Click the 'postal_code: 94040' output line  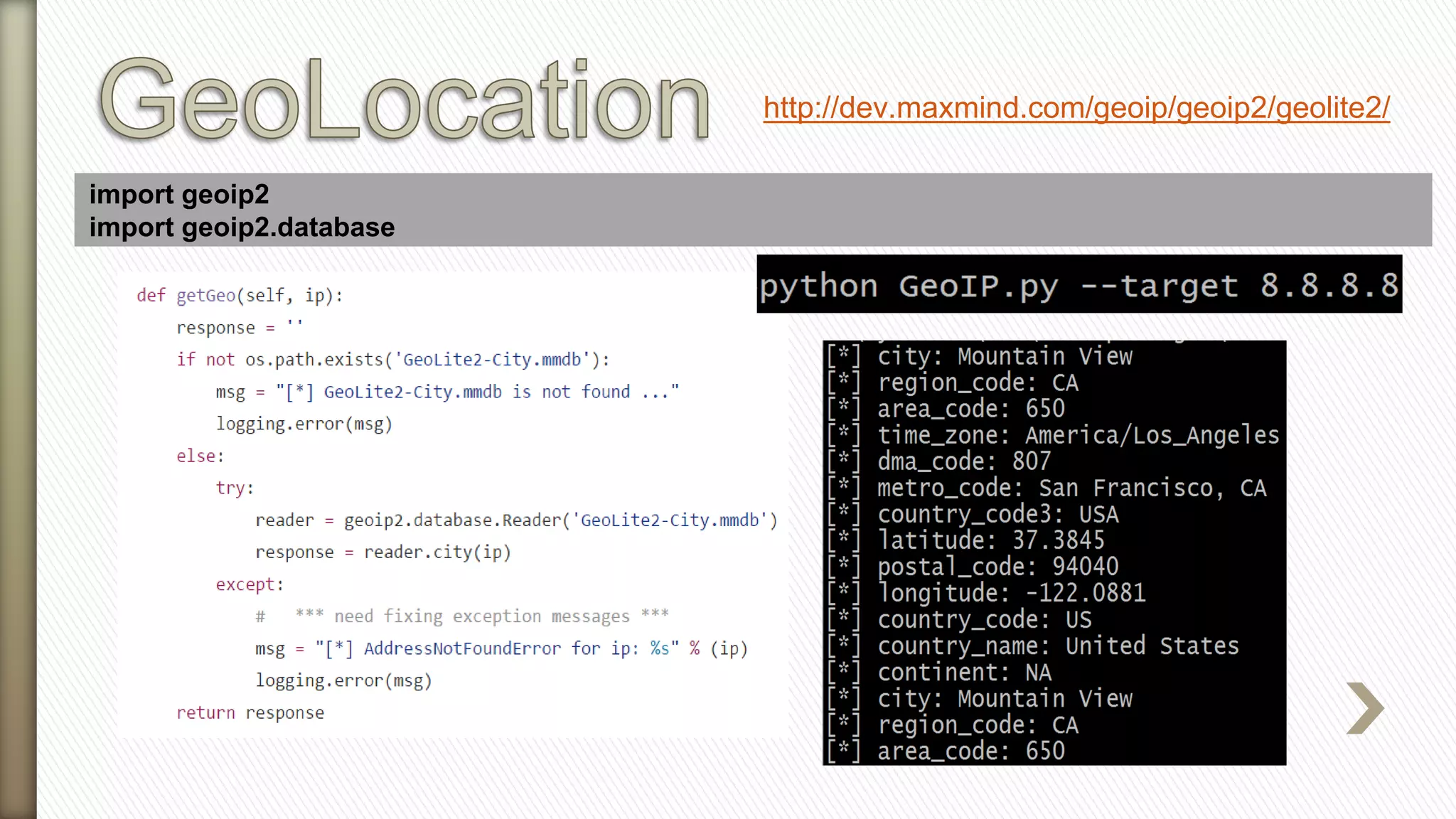pos(997,567)
